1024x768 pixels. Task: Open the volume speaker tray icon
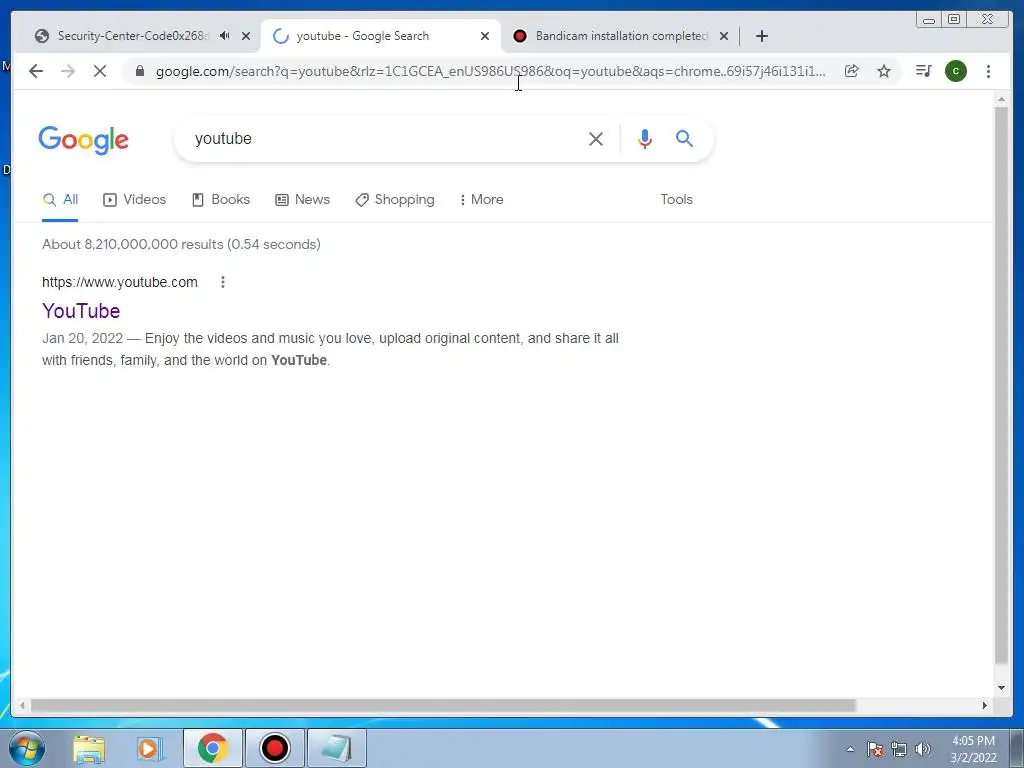tap(923, 749)
